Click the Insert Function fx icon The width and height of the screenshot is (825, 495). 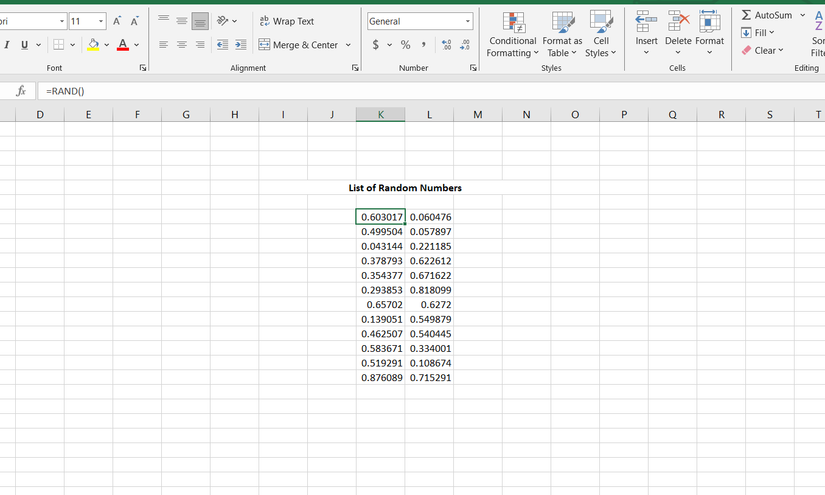point(20,91)
